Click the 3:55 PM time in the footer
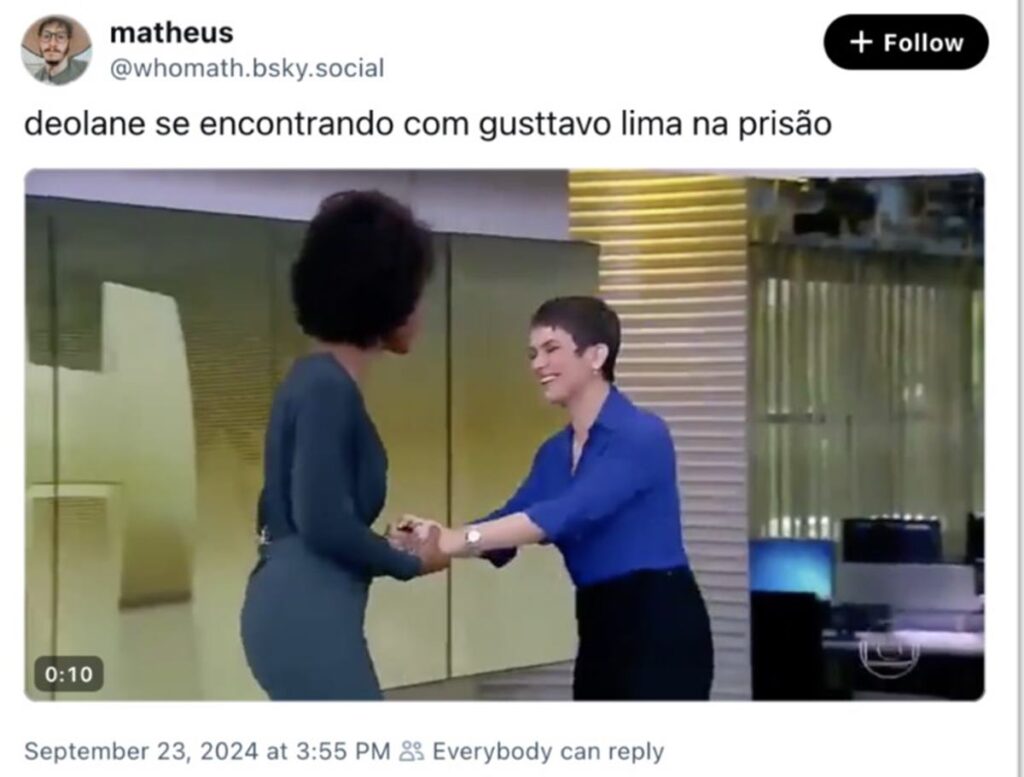Screen dimensions: 1024x777 pos(343,751)
